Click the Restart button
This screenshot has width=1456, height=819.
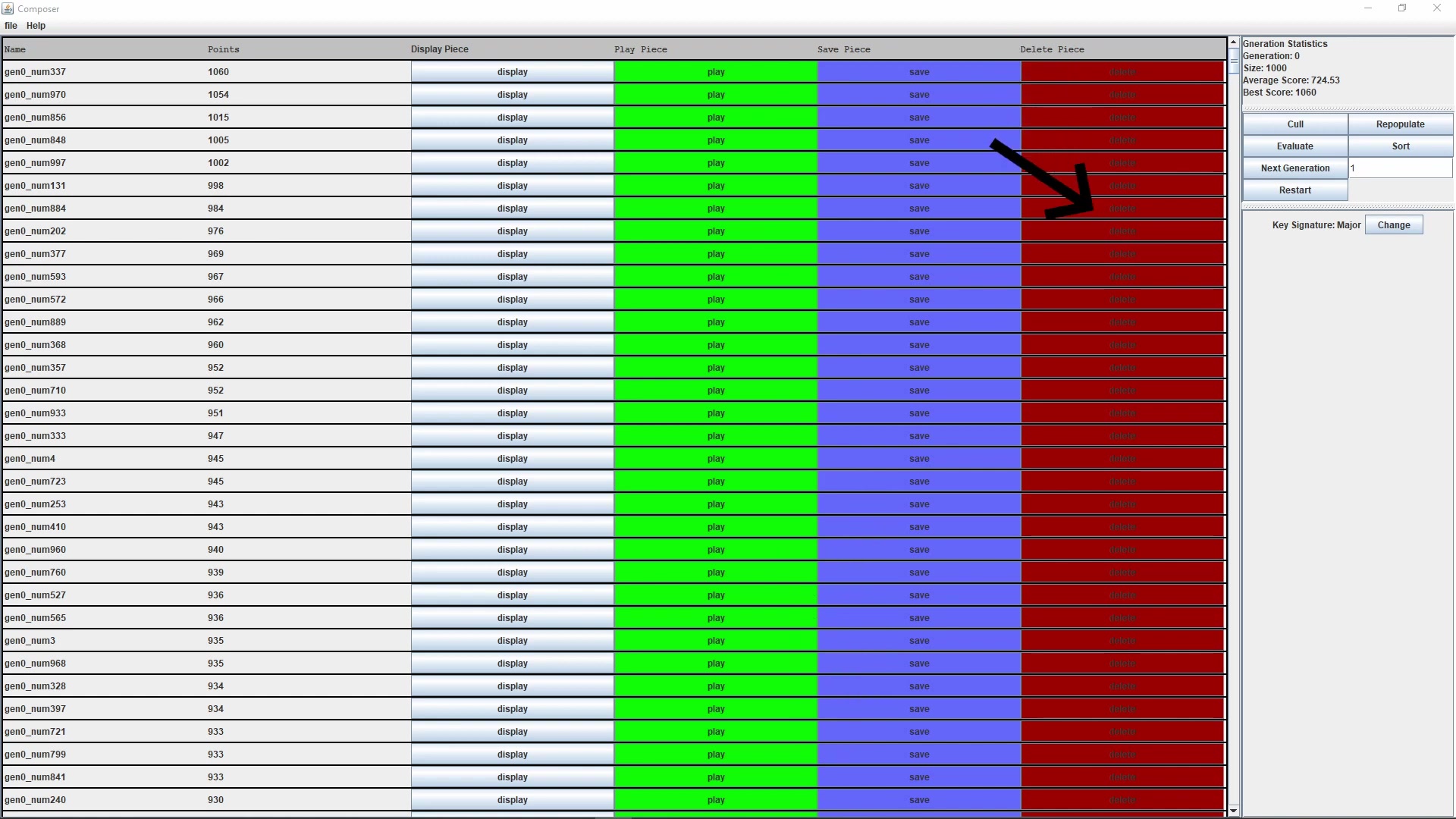point(1295,190)
